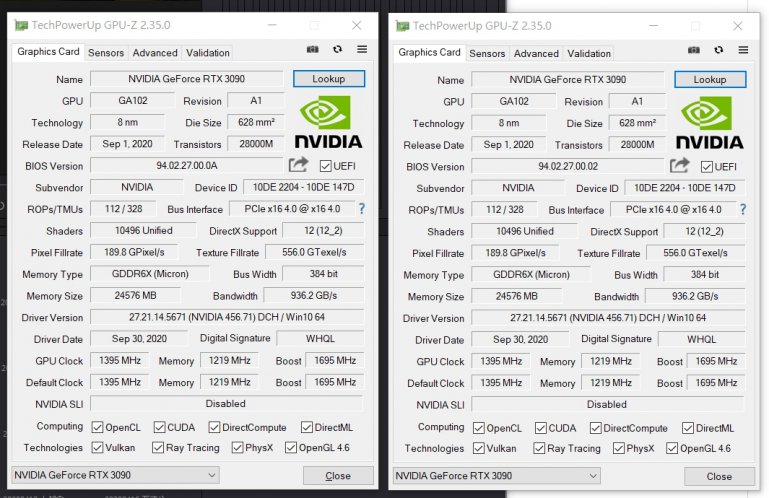Screen dimensions: 769x498
Task: Minimize the right GPU-Z window
Action: [x=653, y=26]
